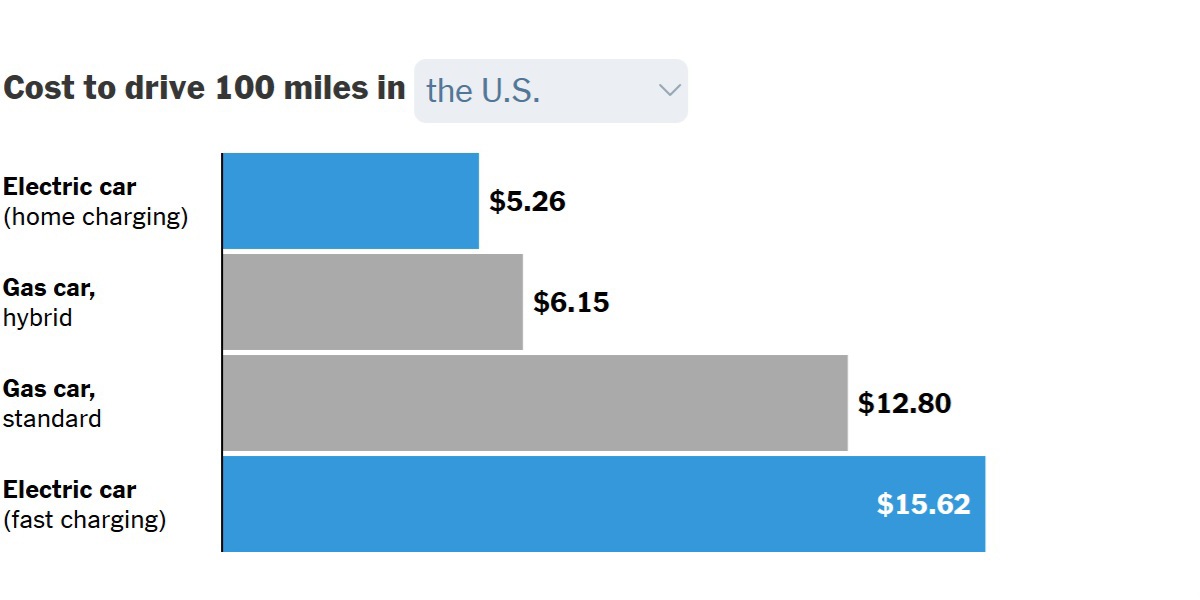Click the fast charging electric car bar
The height and width of the screenshot is (600, 1200).
point(540,504)
